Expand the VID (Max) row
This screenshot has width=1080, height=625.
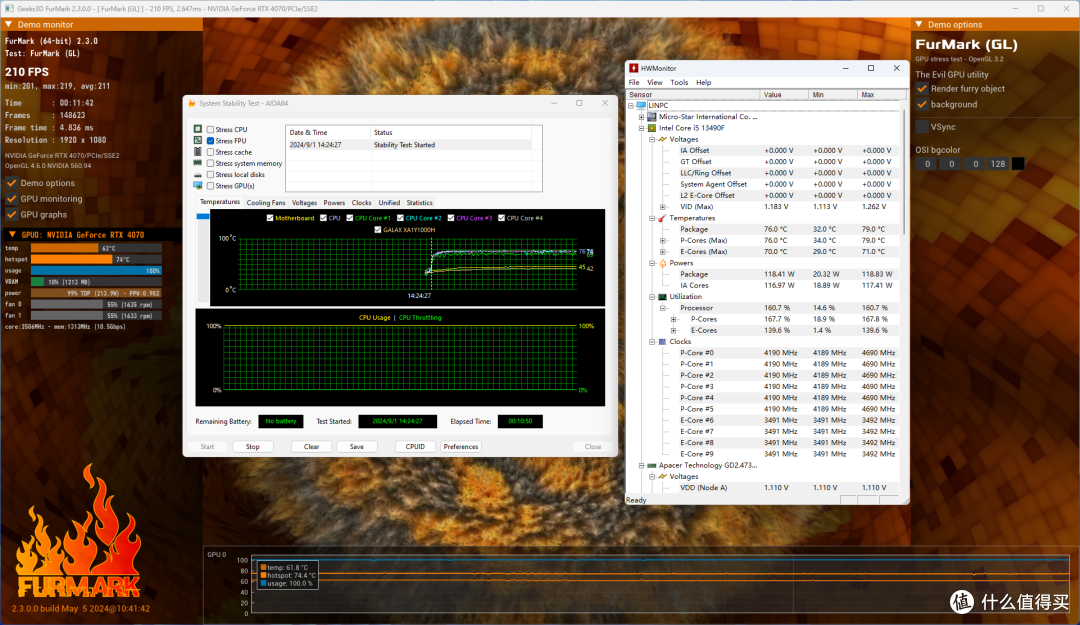tap(663, 207)
